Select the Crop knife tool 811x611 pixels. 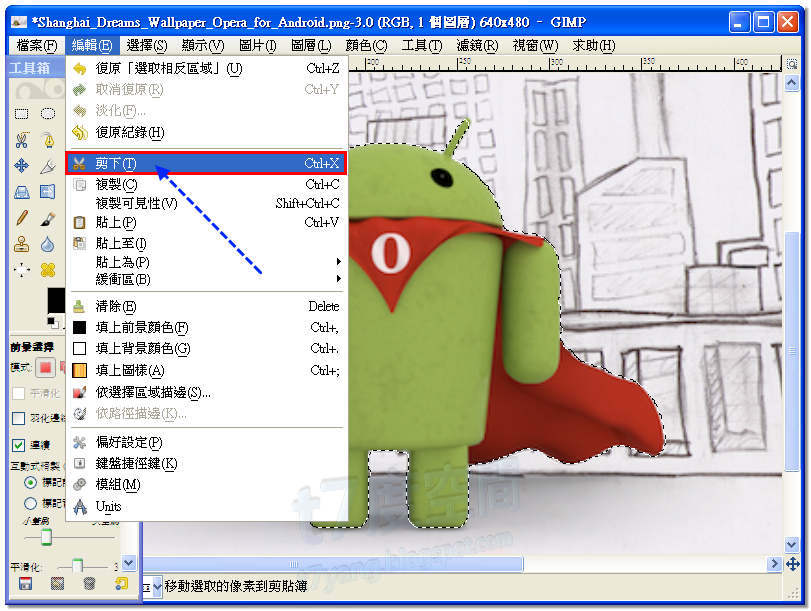pos(48,166)
